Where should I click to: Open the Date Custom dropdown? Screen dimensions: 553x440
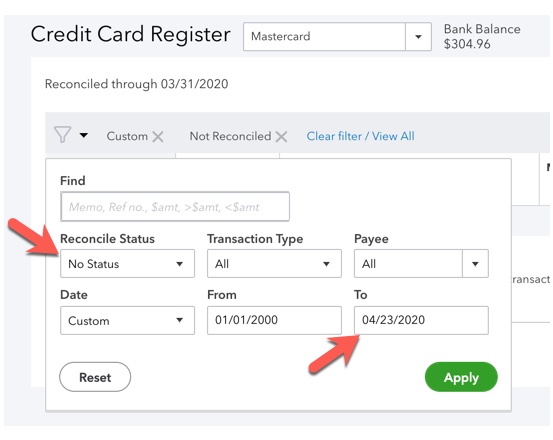127,320
